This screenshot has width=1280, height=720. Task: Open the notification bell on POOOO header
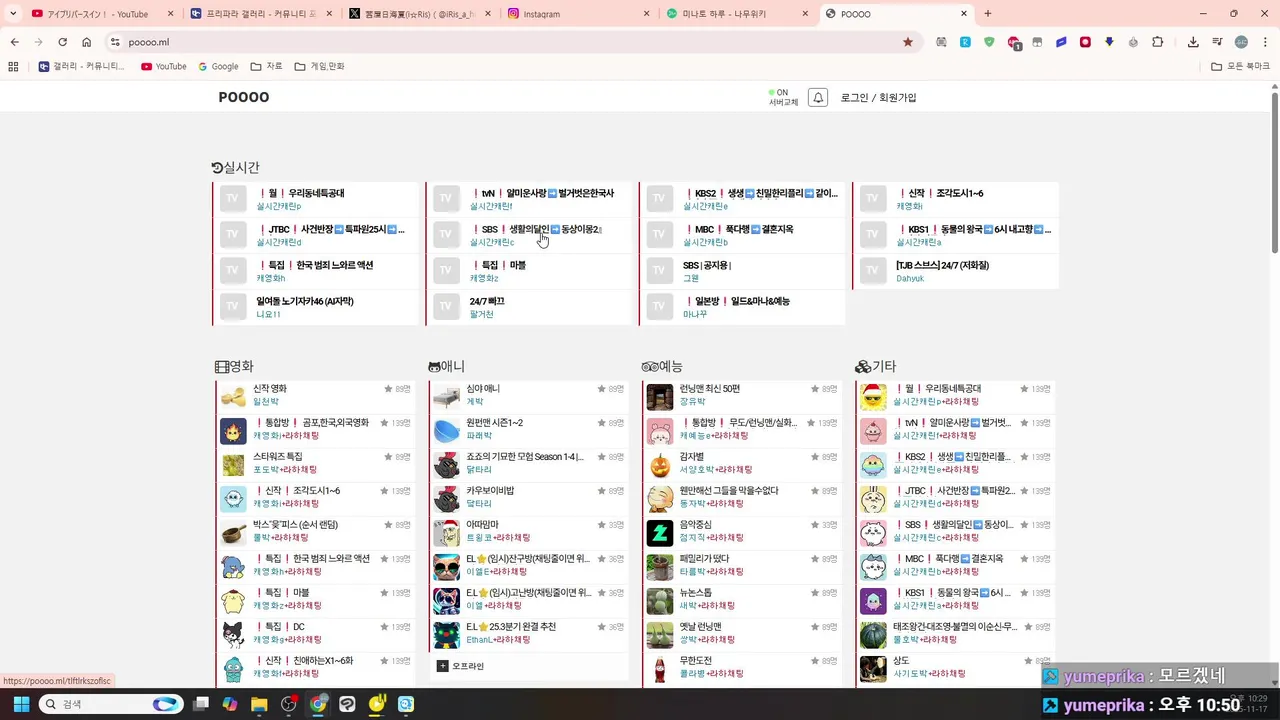point(818,98)
